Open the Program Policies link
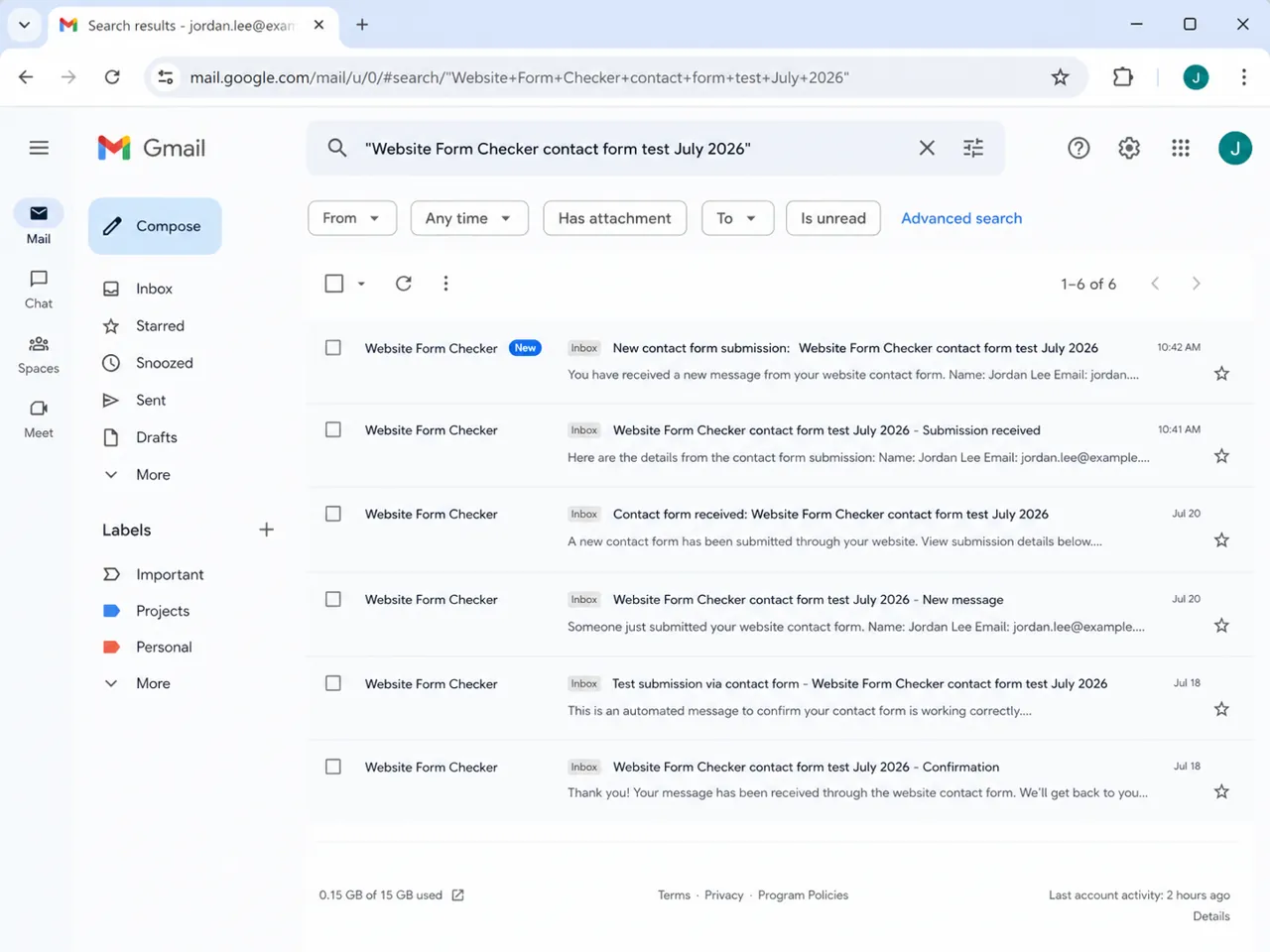 (803, 894)
